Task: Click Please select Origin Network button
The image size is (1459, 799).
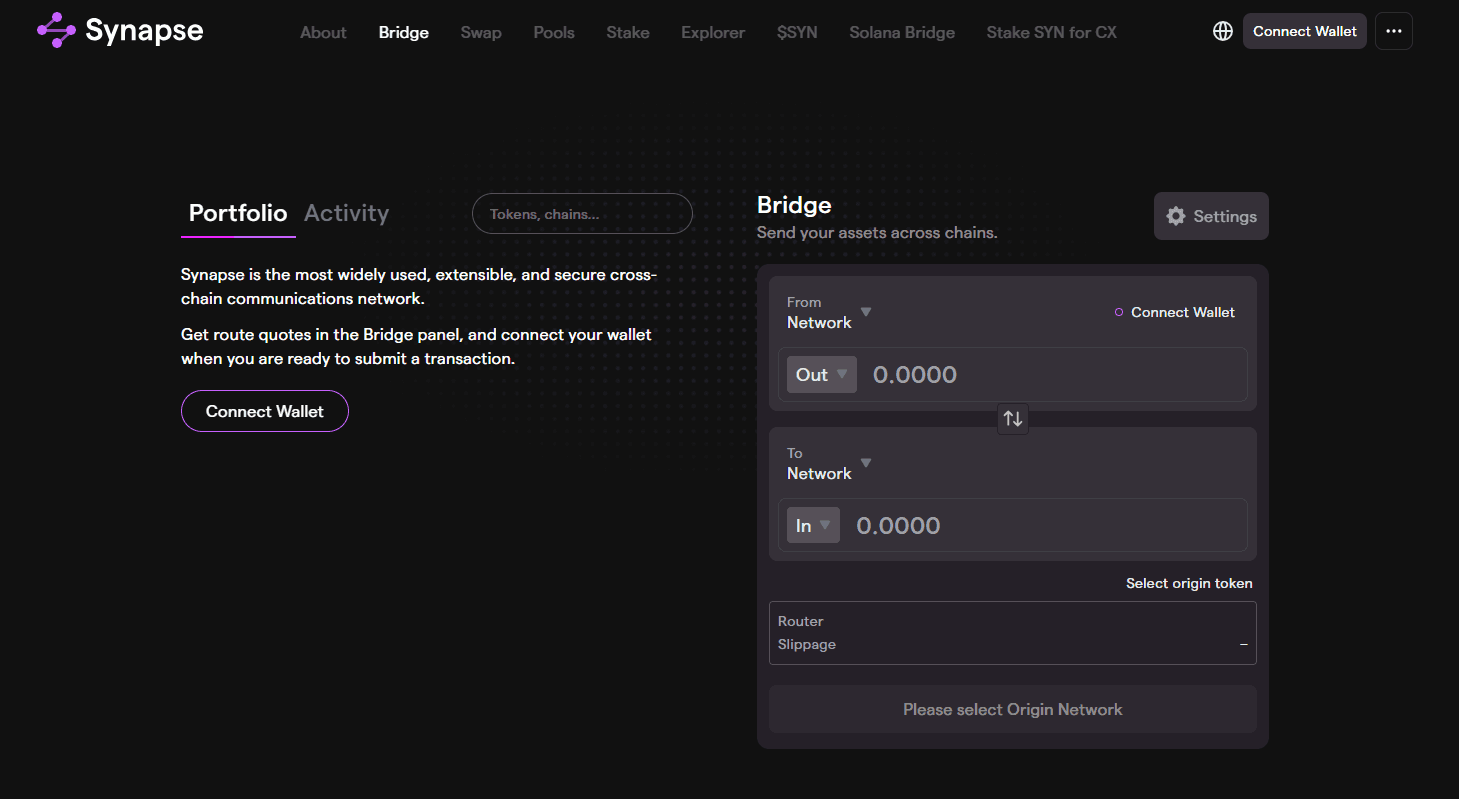Action: click(x=1013, y=709)
